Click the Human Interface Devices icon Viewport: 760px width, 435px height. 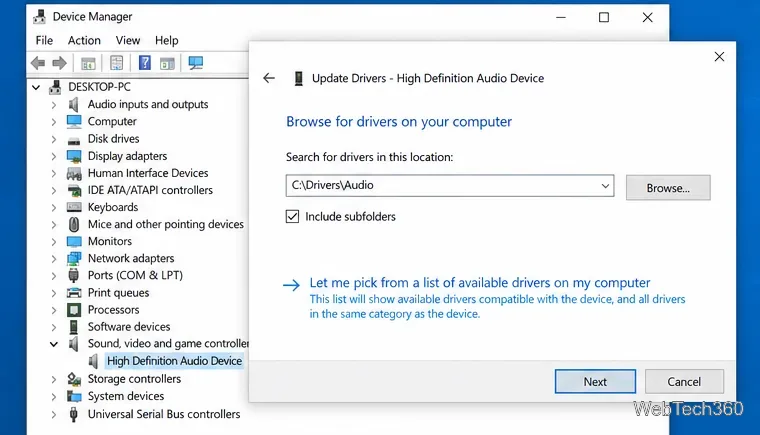click(74, 173)
